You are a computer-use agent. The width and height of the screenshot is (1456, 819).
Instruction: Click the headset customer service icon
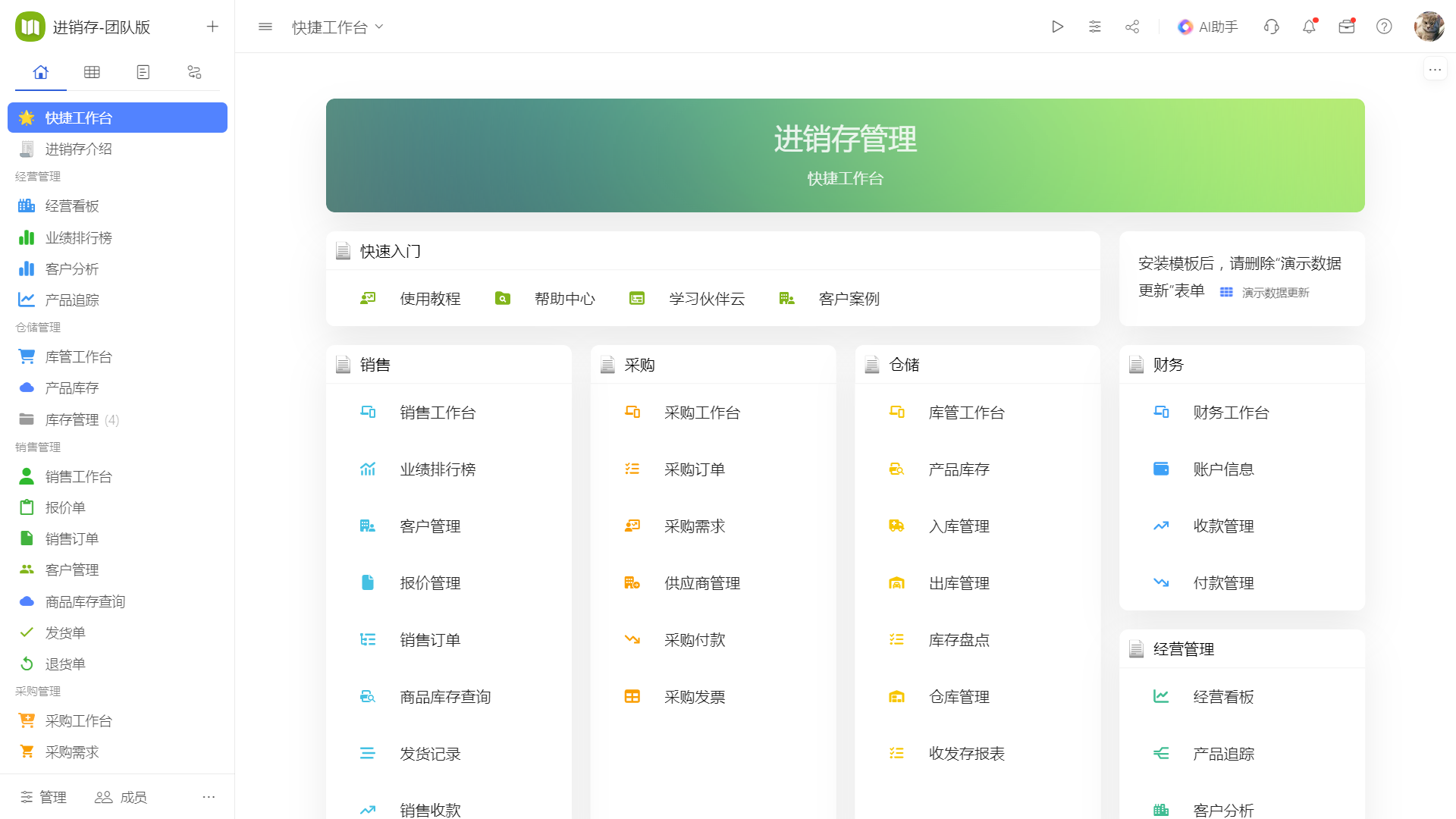click(1271, 26)
